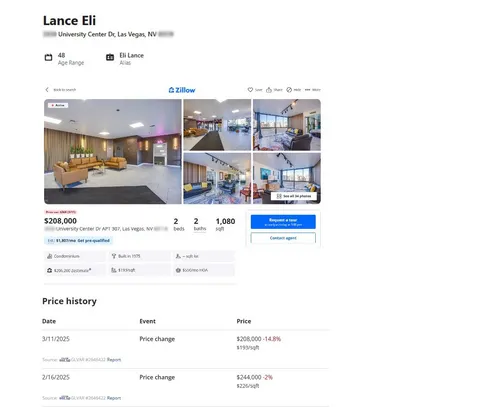Click the Hide listing icon
The width and height of the screenshot is (500, 407).
pyautogui.click(x=289, y=90)
